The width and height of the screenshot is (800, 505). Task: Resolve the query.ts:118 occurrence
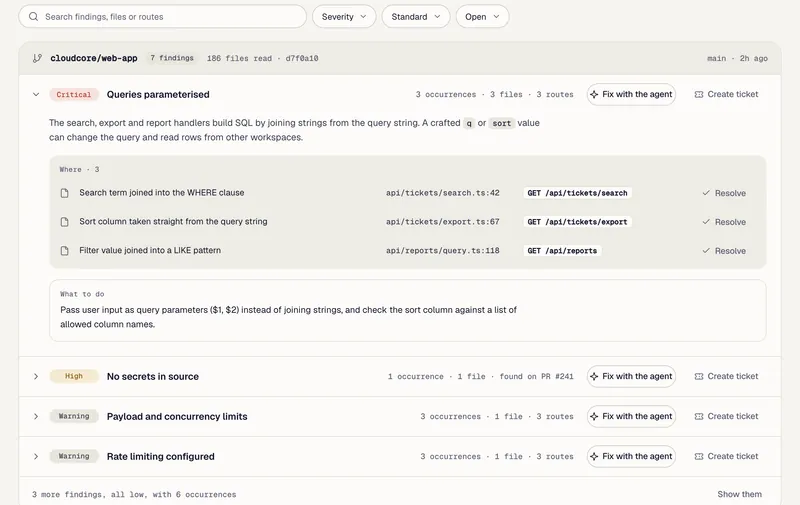[x=724, y=250]
